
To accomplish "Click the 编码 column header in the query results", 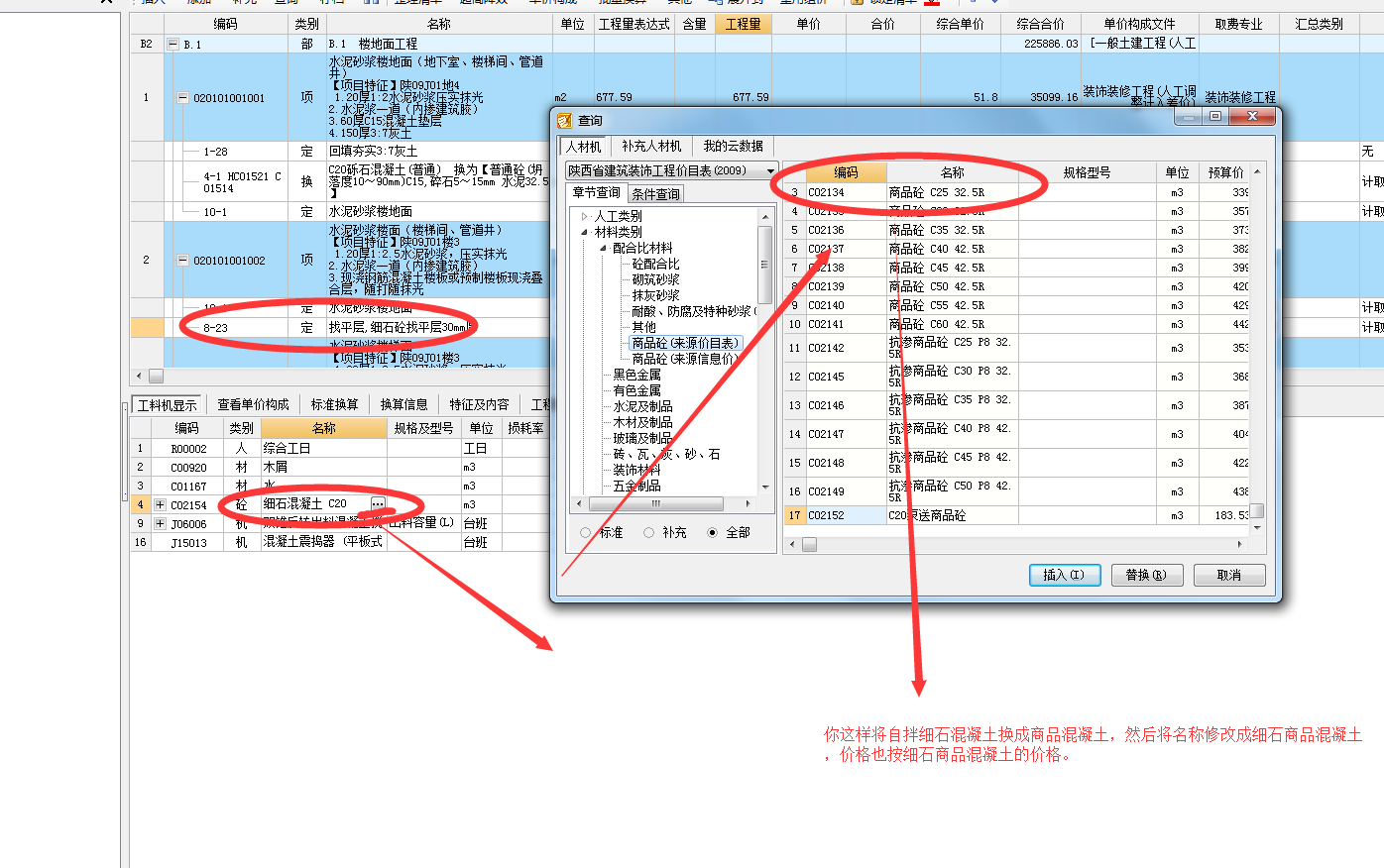I will (846, 172).
